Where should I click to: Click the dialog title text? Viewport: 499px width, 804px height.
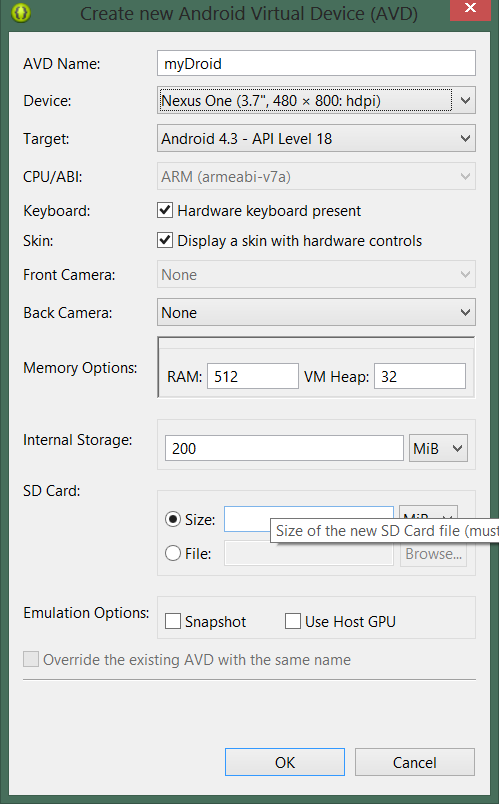click(x=249, y=13)
